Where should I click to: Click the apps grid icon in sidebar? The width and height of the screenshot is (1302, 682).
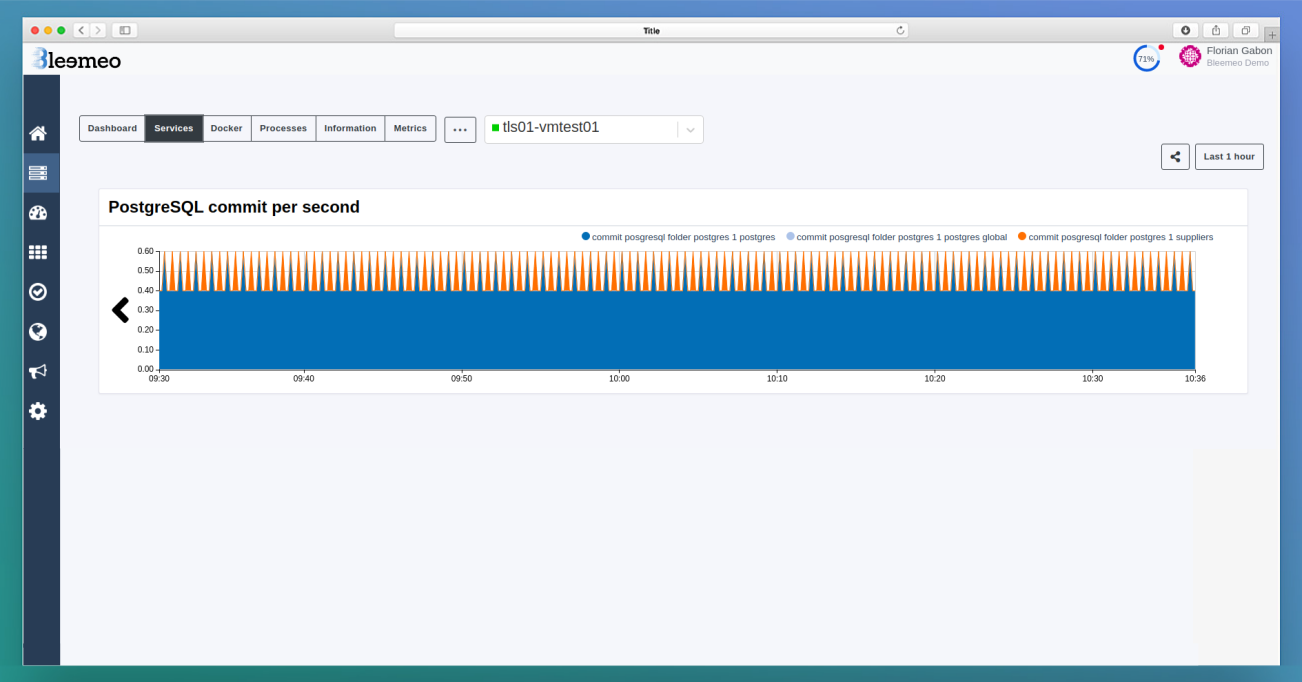point(38,252)
